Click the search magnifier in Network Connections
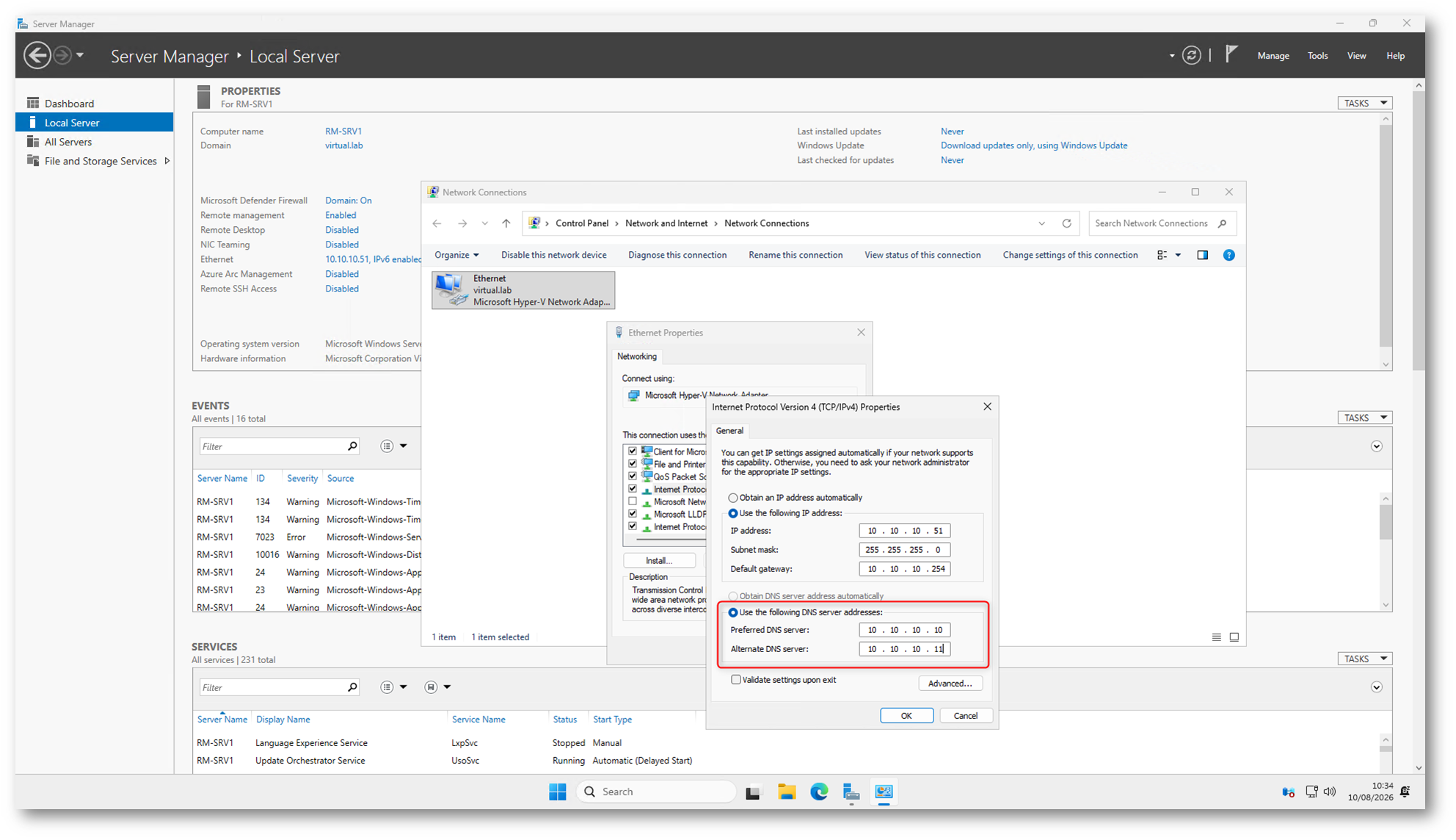Screen dimensions: 1456x840 [1223, 223]
